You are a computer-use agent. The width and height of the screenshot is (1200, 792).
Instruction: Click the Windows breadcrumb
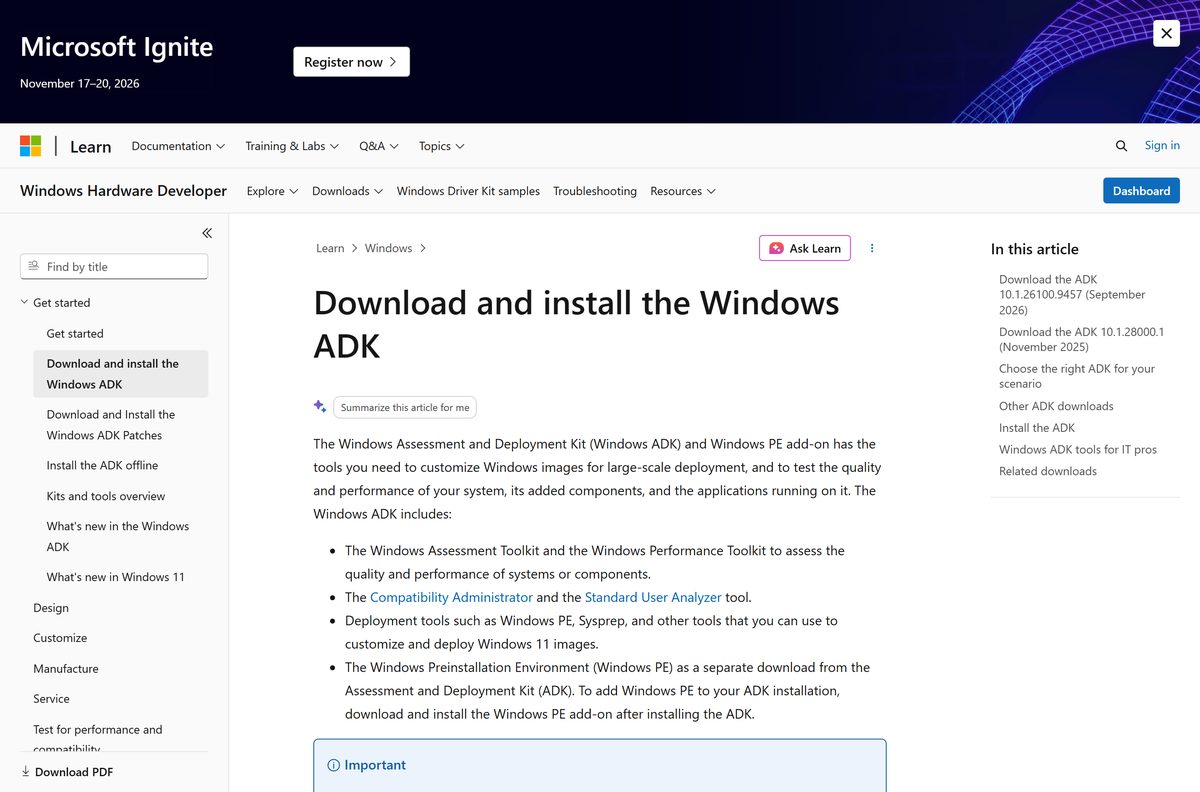click(x=388, y=248)
